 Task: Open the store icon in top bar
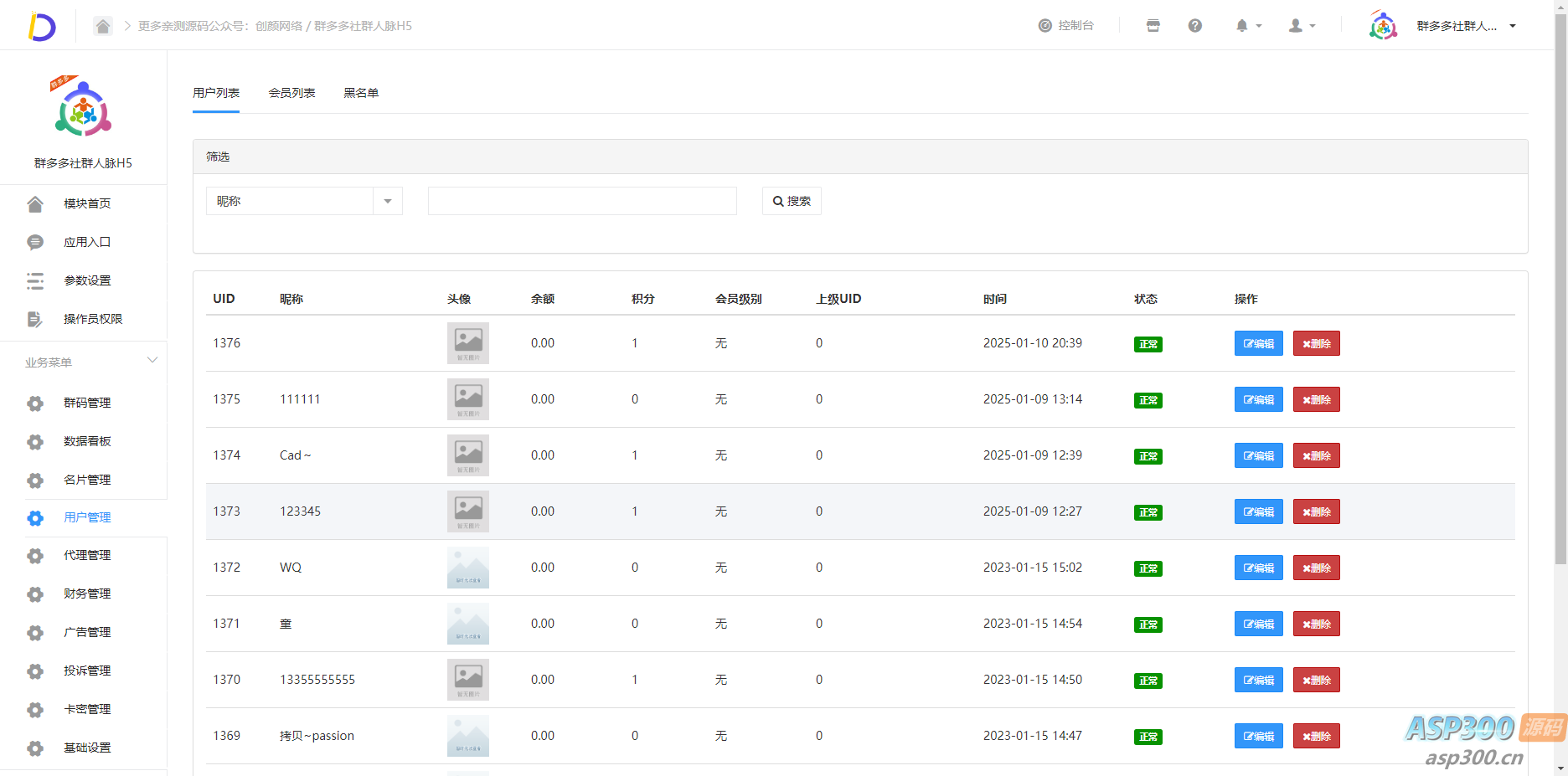[1153, 26]
